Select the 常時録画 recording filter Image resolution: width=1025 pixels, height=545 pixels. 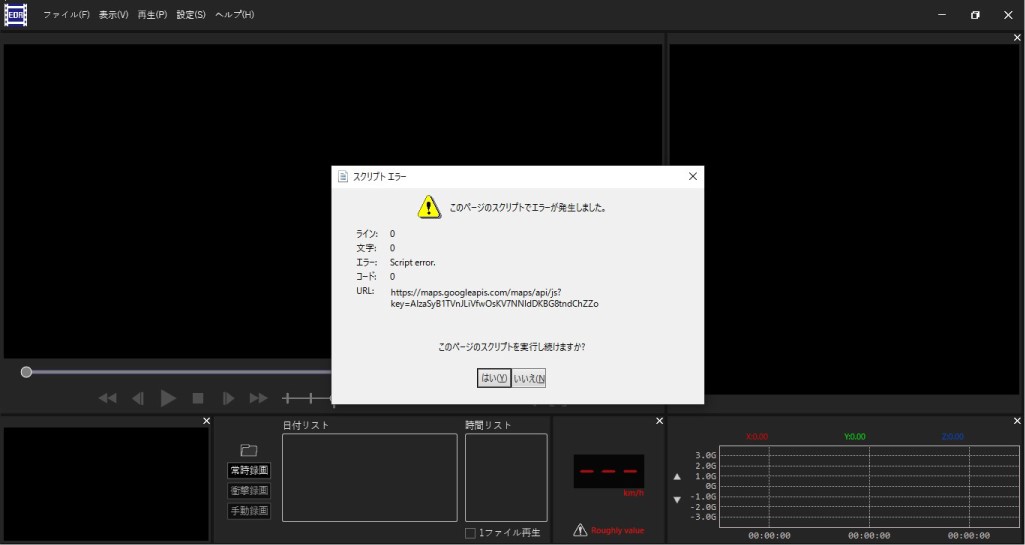[249, 471]
